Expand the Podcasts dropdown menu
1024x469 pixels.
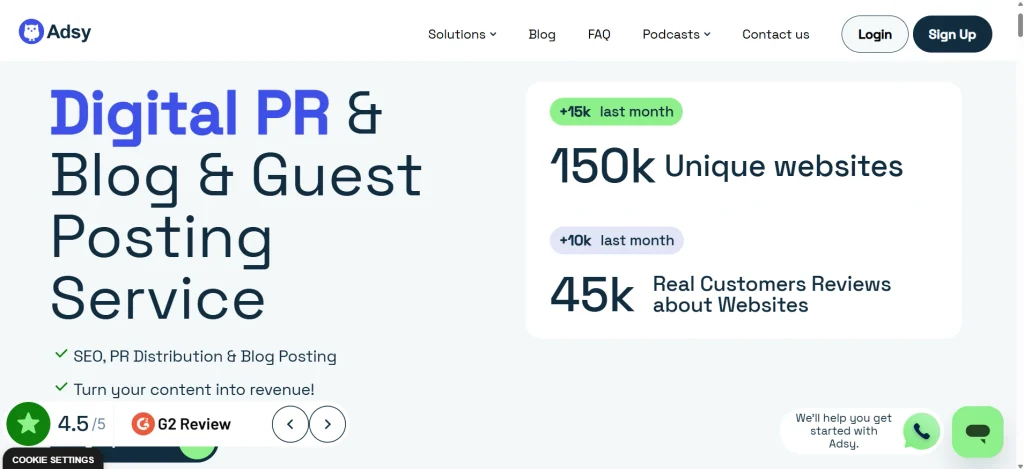coord(677,35)
